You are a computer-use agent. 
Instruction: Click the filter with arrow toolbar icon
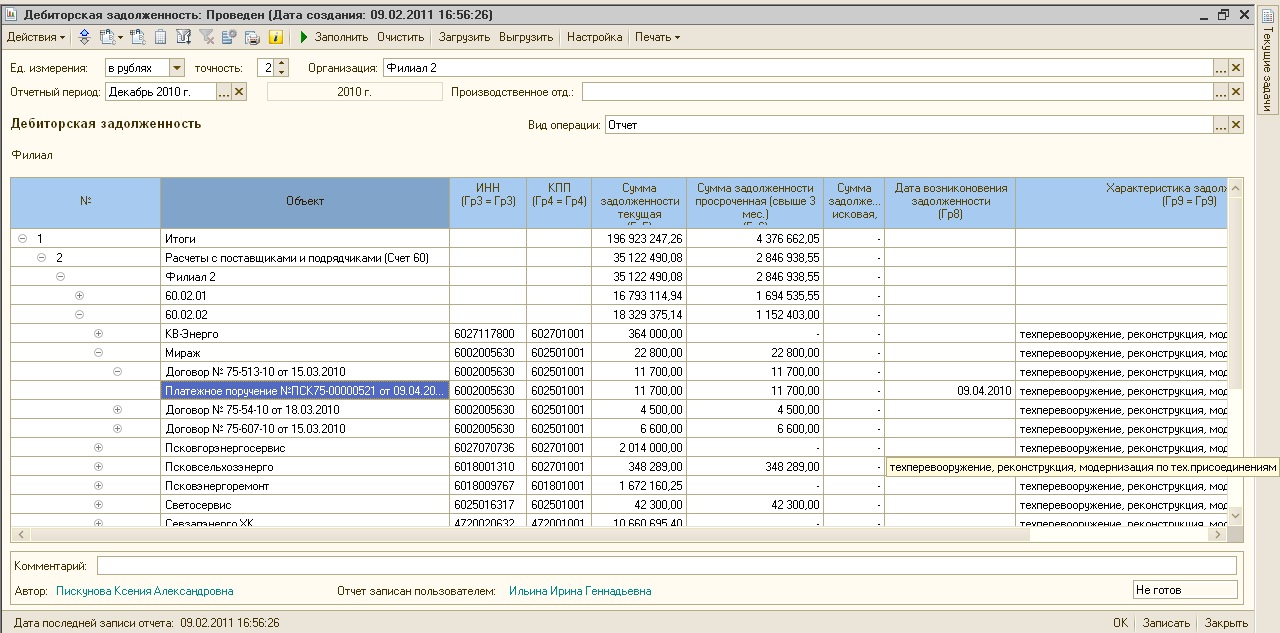(x=183, y=37)
